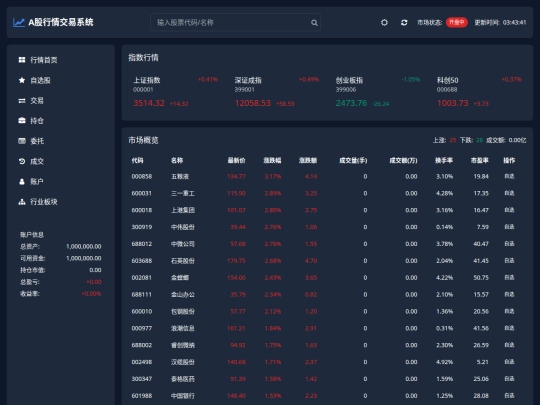Image resolution: width=540 pixels, height=405 pixels.
Task: Add 包钢股份 to watchlist with 自选
Action: pos(509,311)
